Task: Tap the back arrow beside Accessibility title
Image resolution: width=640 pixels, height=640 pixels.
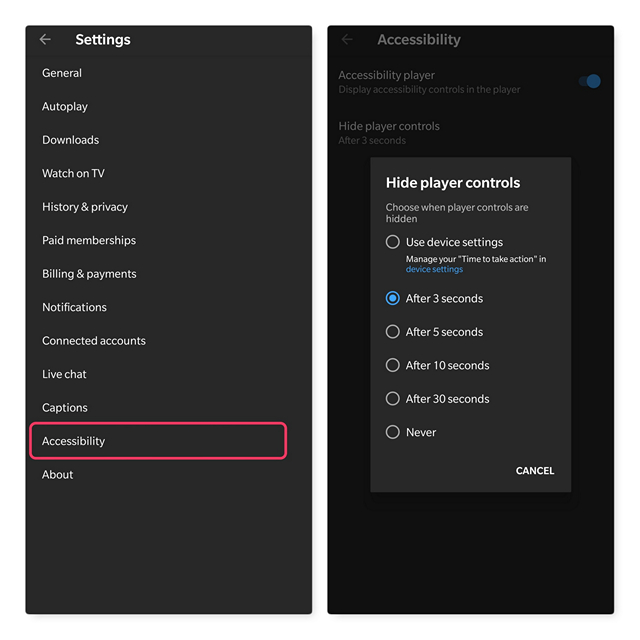Action: coord(347,40)
